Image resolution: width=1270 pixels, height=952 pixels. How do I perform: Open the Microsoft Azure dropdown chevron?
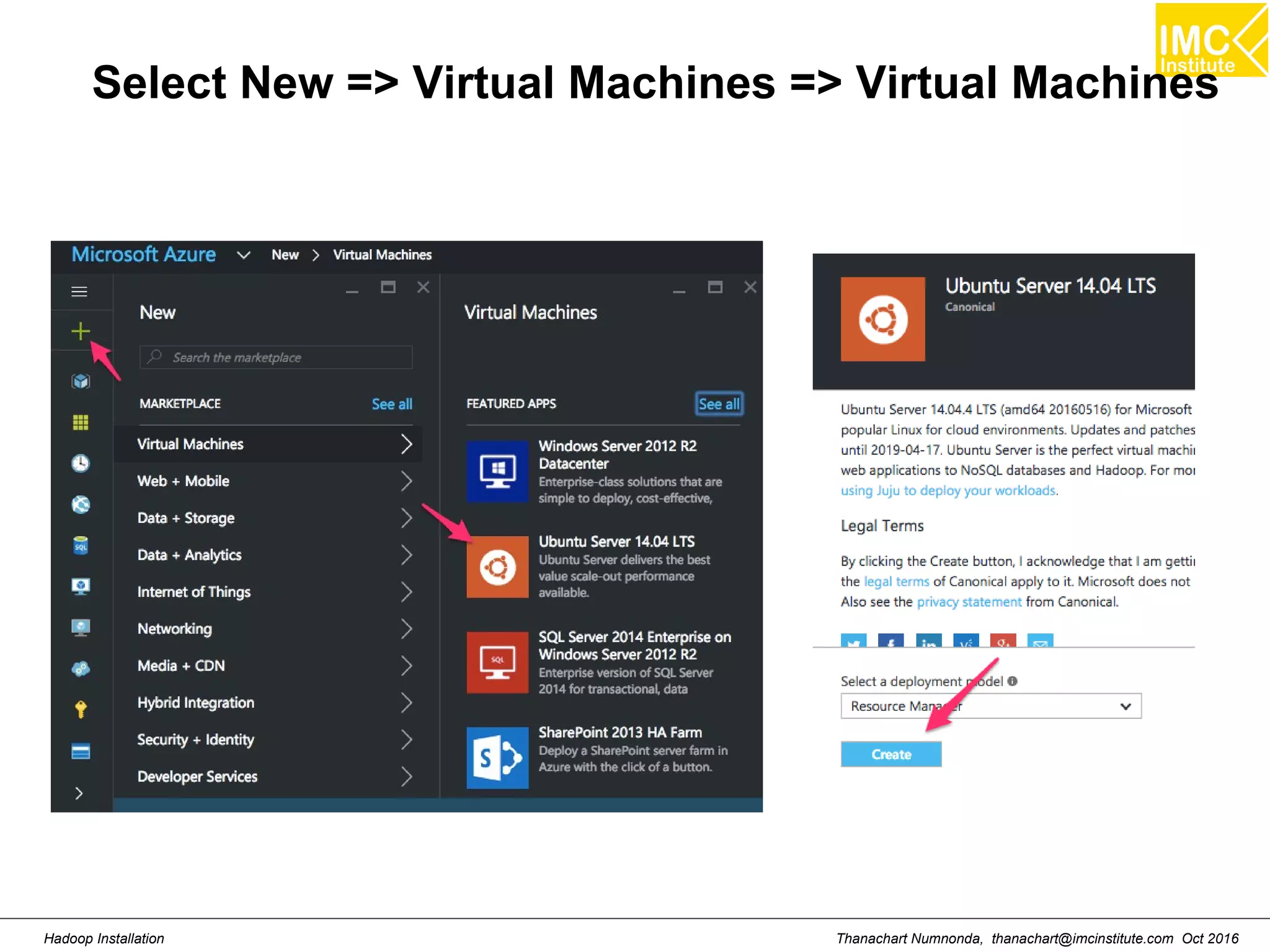[x=244, y=255]
